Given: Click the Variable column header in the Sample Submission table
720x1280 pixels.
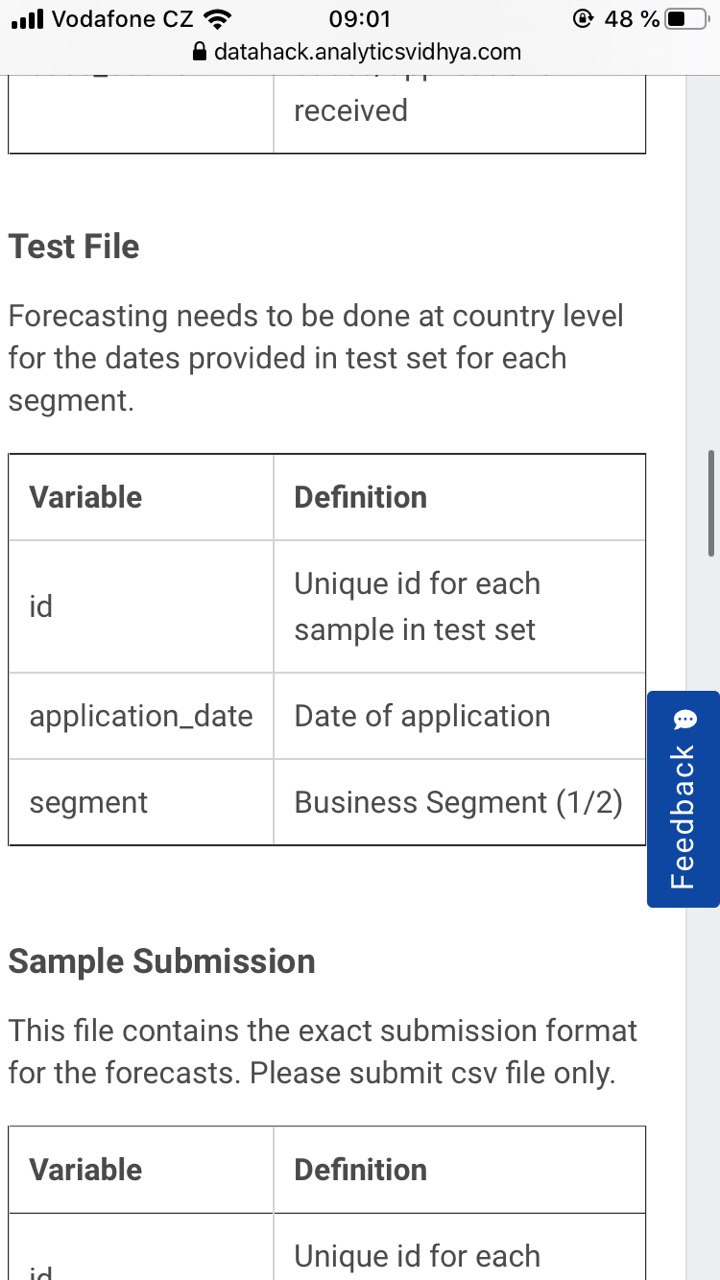Looking at the screenshot, I should click(141, 1170).
